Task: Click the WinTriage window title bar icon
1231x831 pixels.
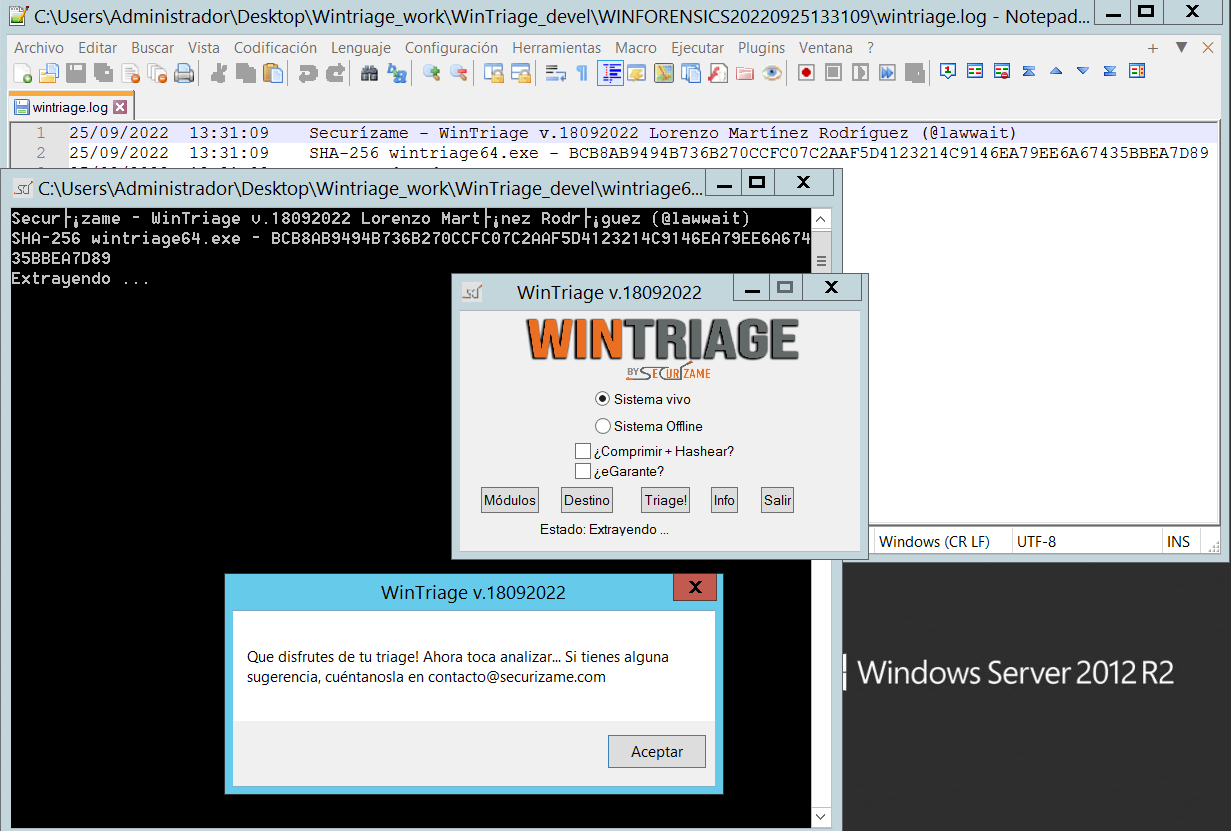Action: (x=472, y=292)
